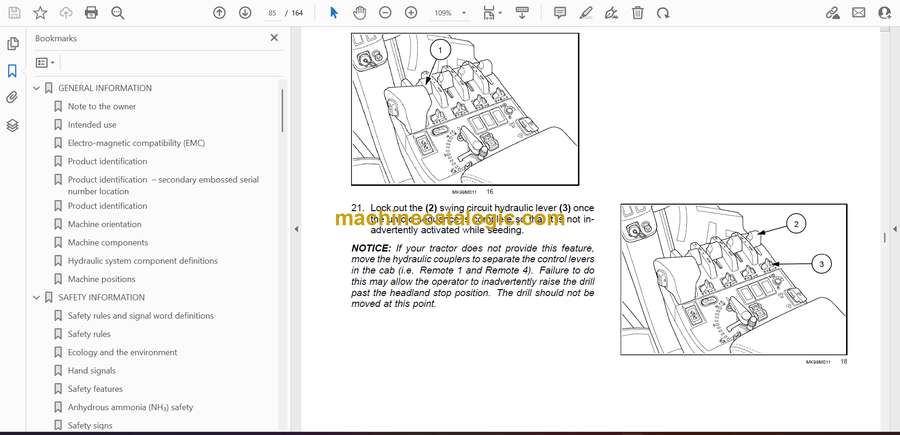The height and width of the screenshot is (435, 900).
Task: Open the bookmarks options menu dropdown
Action: 45,63
